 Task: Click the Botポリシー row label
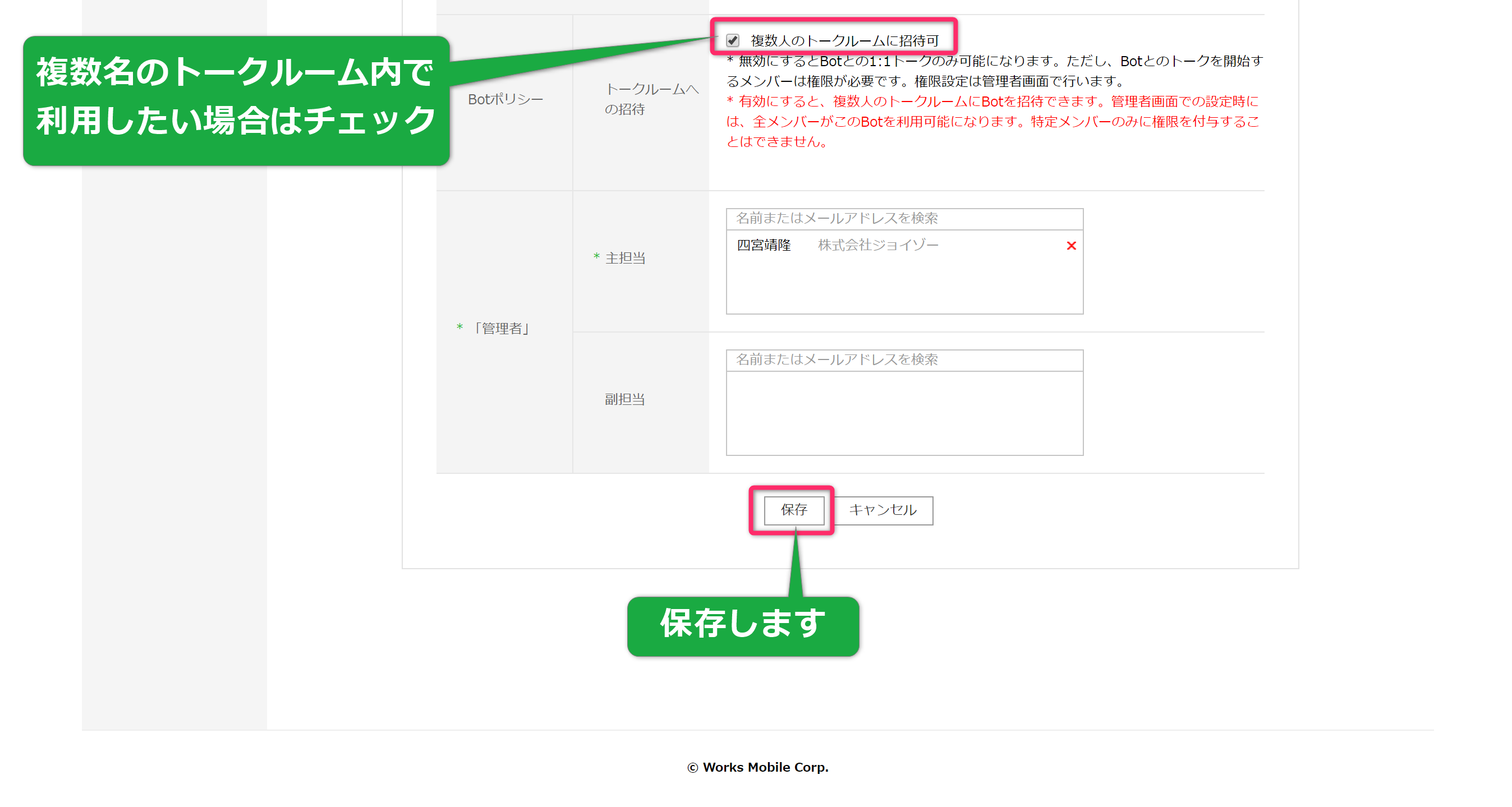tap(505, 100)
